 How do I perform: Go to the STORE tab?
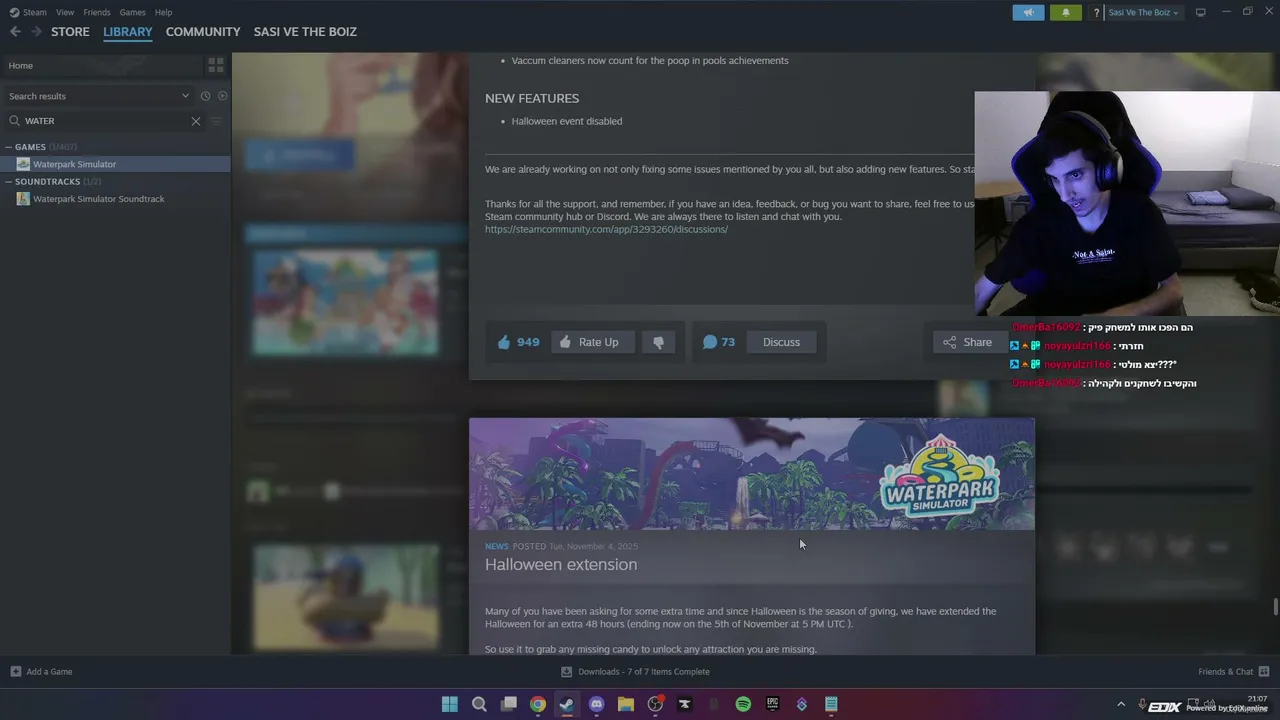pyautogui.click(x=70, y=32)
